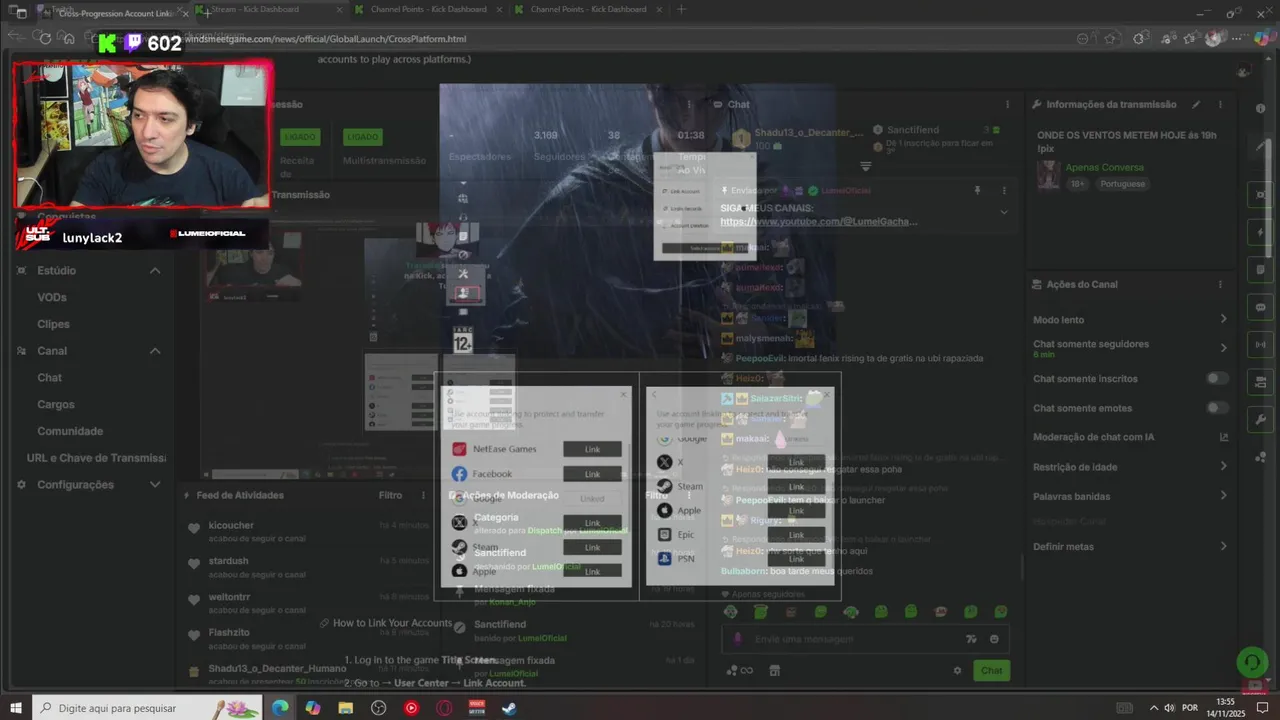Viewport: 1280px width, 720px height.
Task: Open the new browser tab plus button
Action: pos(681,9)
